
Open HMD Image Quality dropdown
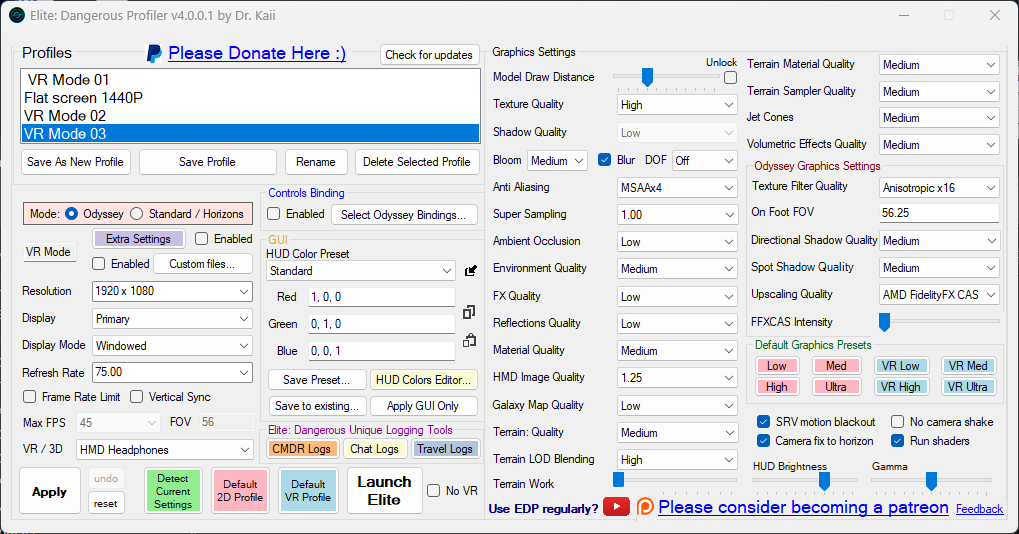[677, 377]
